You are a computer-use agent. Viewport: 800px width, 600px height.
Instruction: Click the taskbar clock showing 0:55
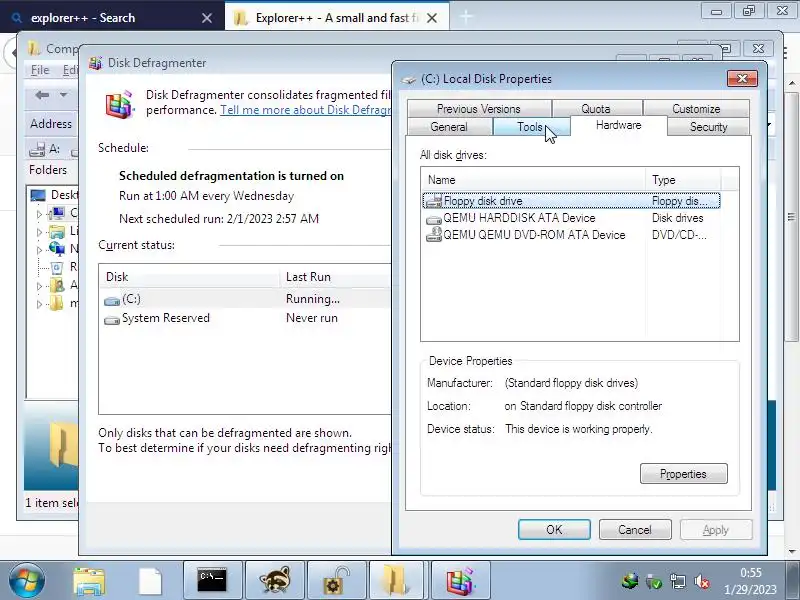tap(750, 581)
